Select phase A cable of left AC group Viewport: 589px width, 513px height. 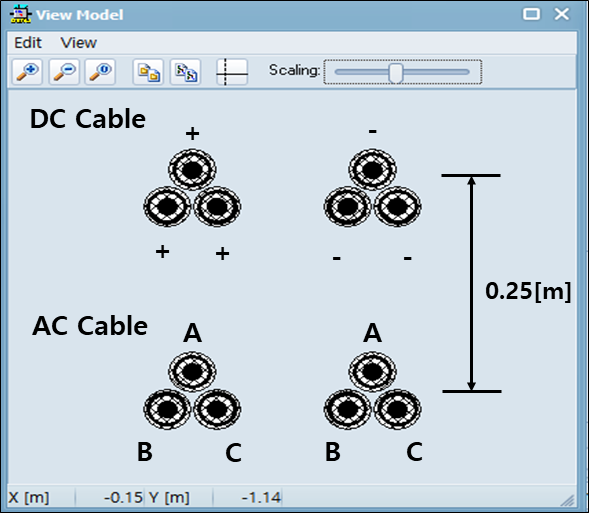coord(192,371)
